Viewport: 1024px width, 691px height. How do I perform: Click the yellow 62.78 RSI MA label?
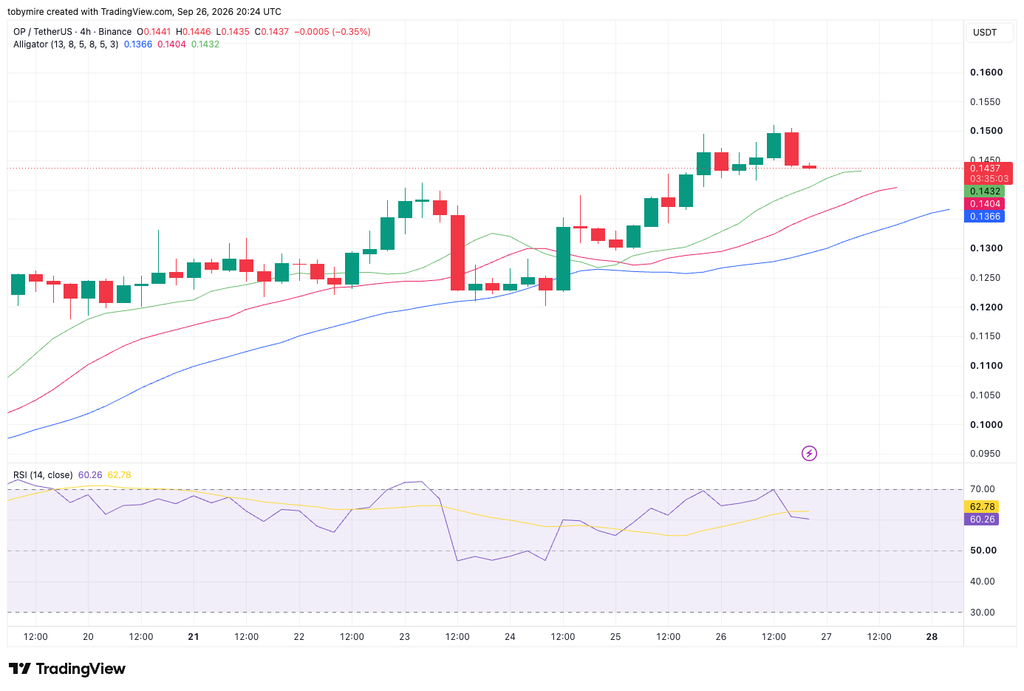pyautogui.click(x=982, y=507)
